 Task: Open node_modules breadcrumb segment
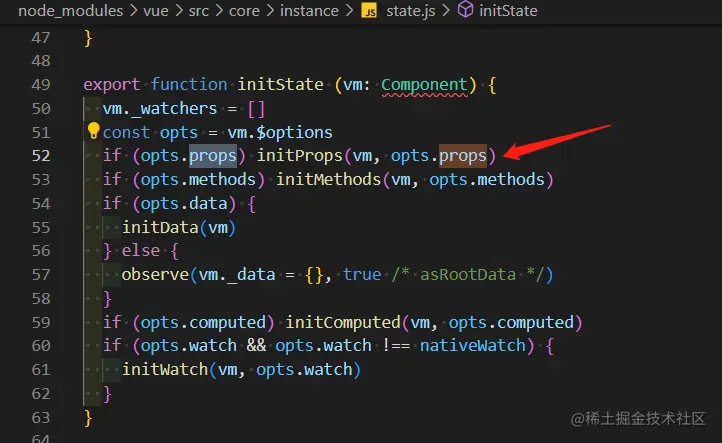tap(70, 11)
